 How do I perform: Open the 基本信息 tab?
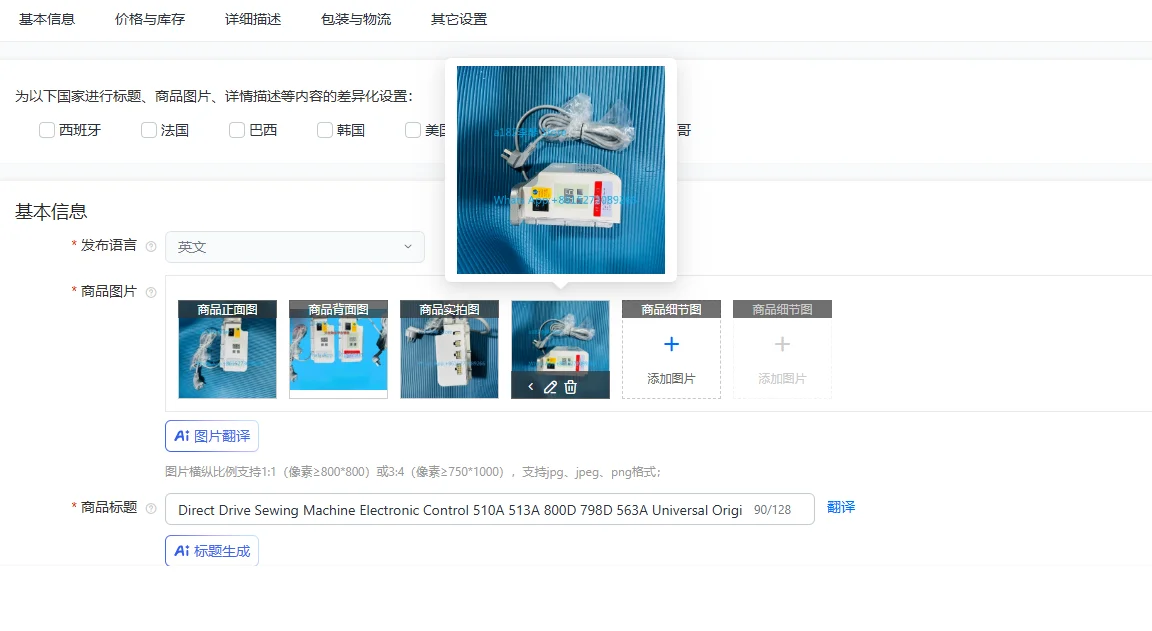coord(47,20)
